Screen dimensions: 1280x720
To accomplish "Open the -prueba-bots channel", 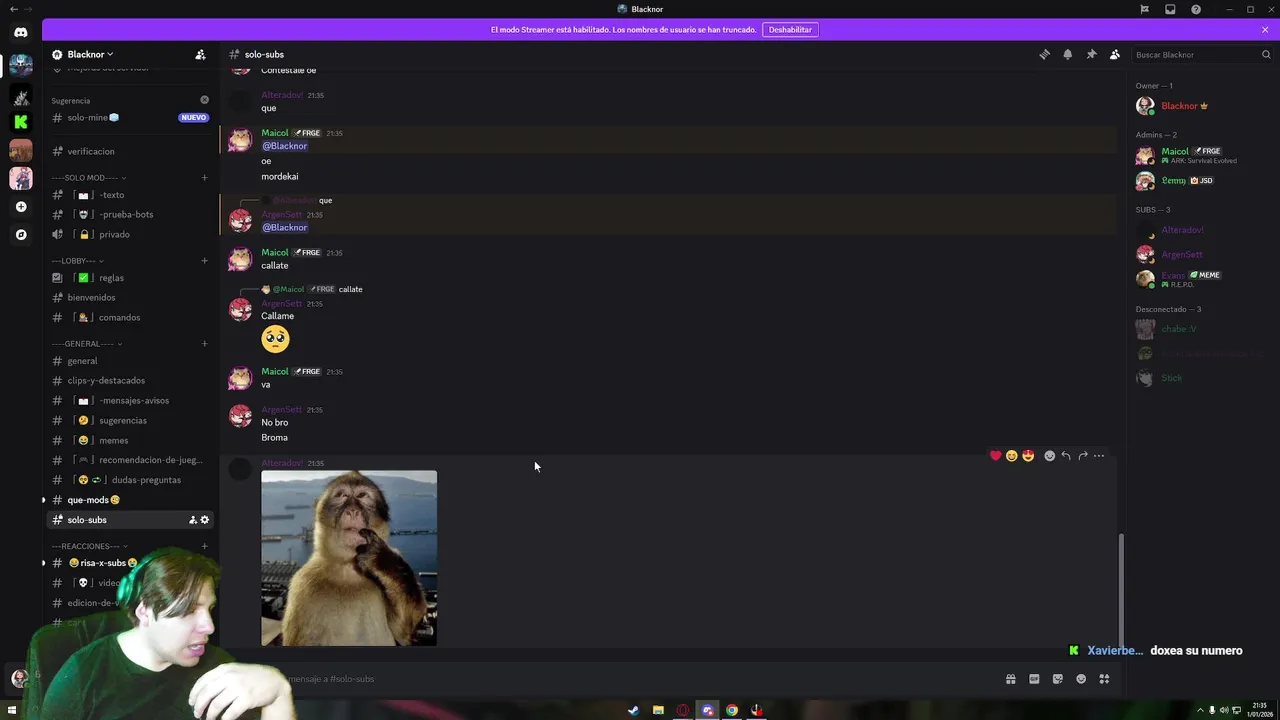I will click(x=130, y=214).
